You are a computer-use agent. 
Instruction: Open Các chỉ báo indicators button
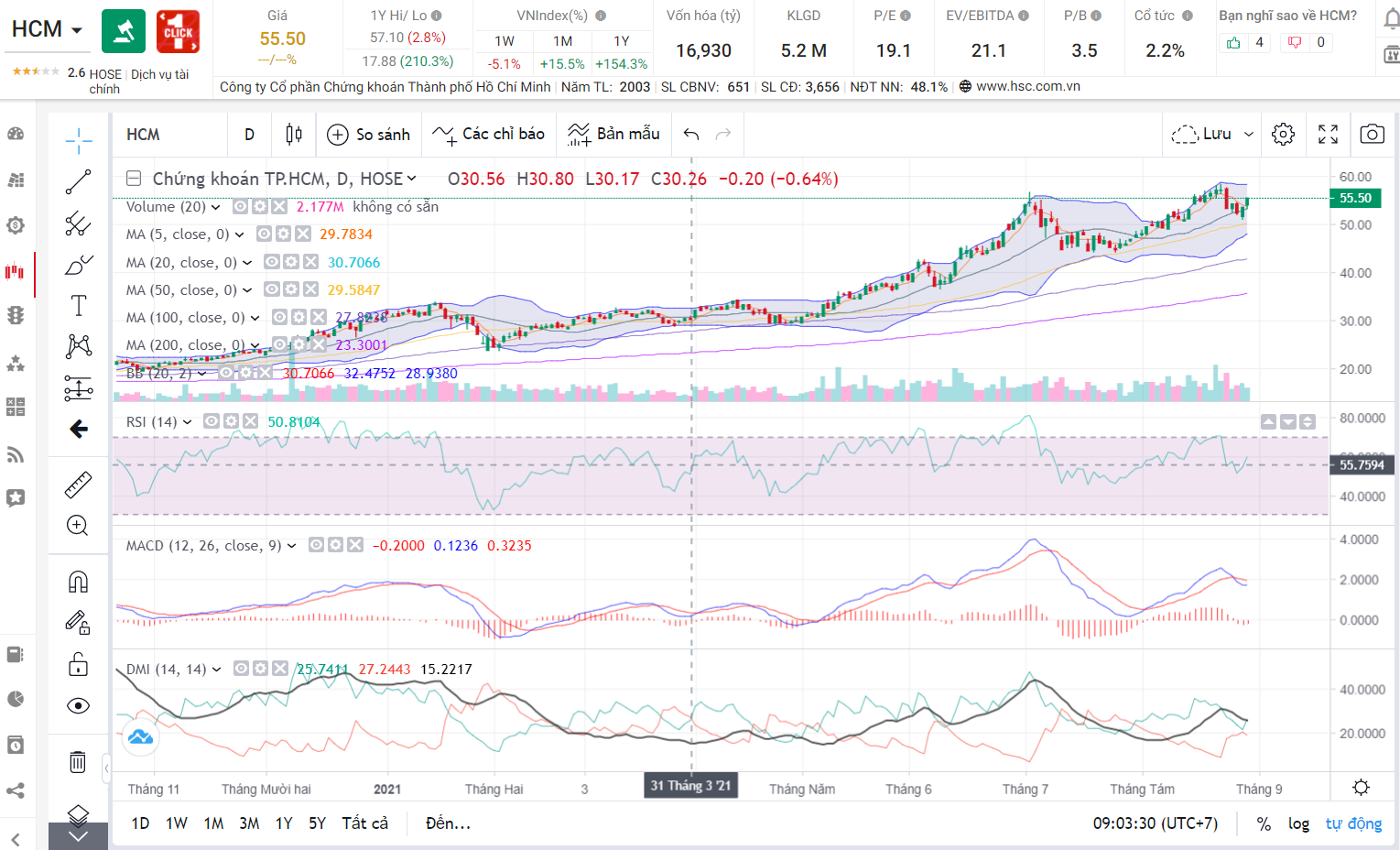coord(488,135)
